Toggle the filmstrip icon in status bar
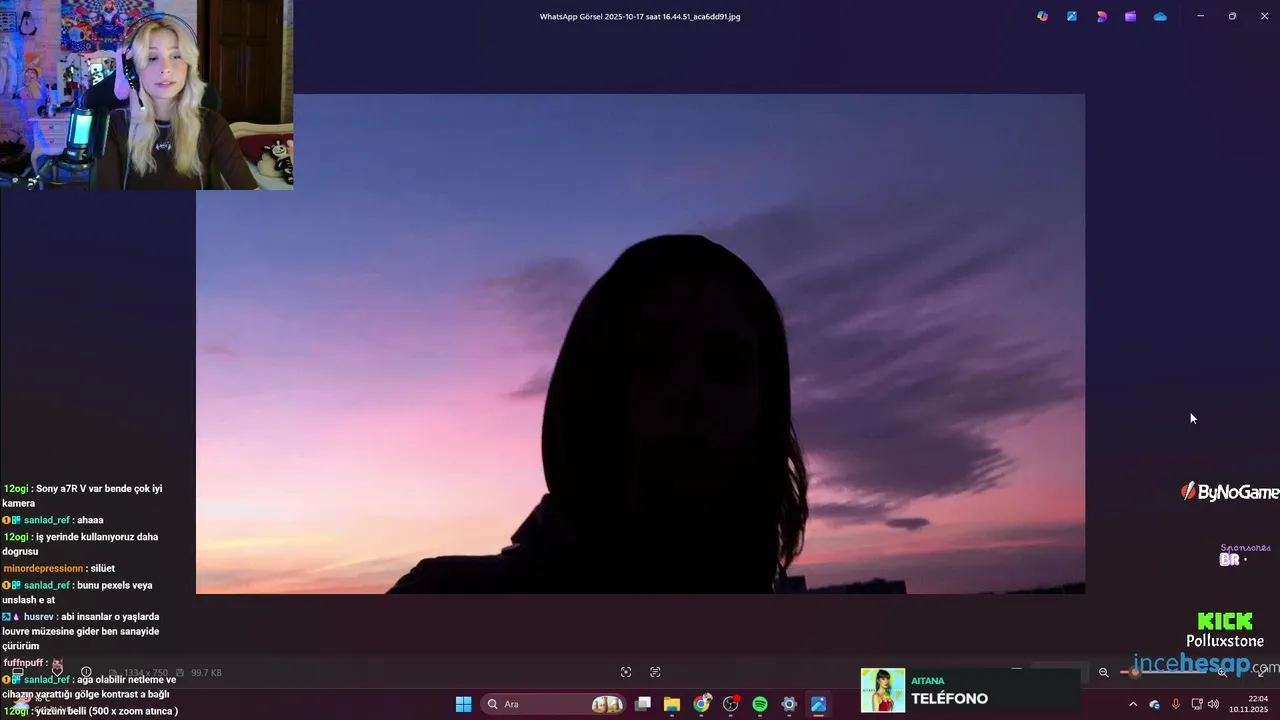Image resolution: width=1280 pixels, height=720 pixels. pyautogui.click(x=17, y=672)
